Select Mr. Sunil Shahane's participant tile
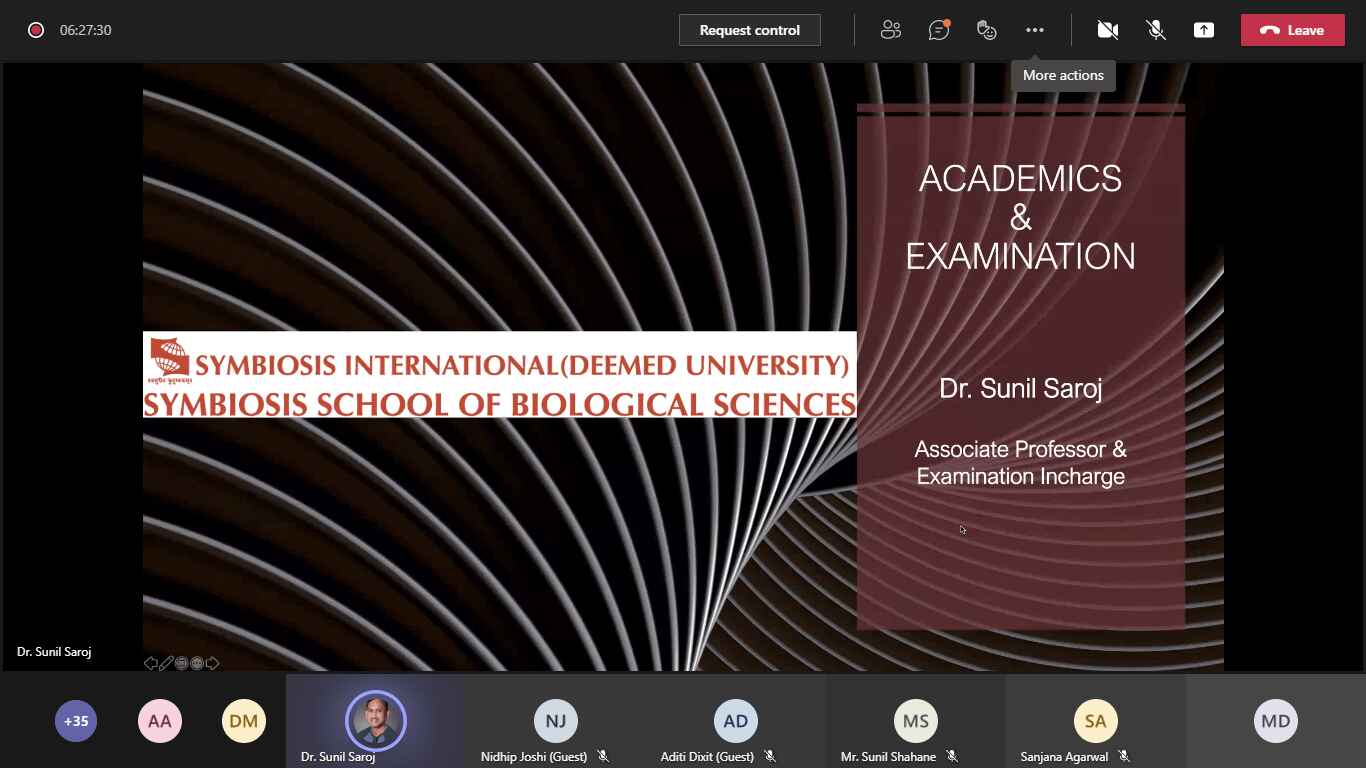Screen dimensions: 1366x768 915,721
